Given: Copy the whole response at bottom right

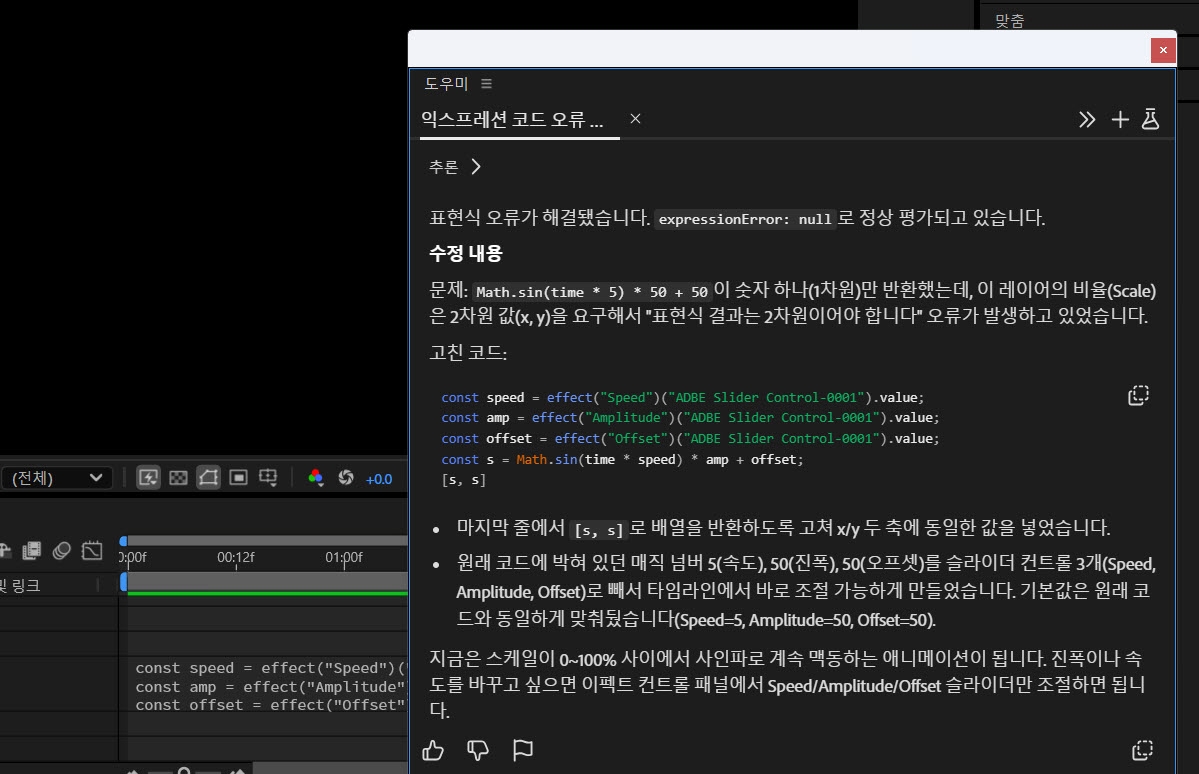Looking at the screenshot, I should coord(1142,750).
